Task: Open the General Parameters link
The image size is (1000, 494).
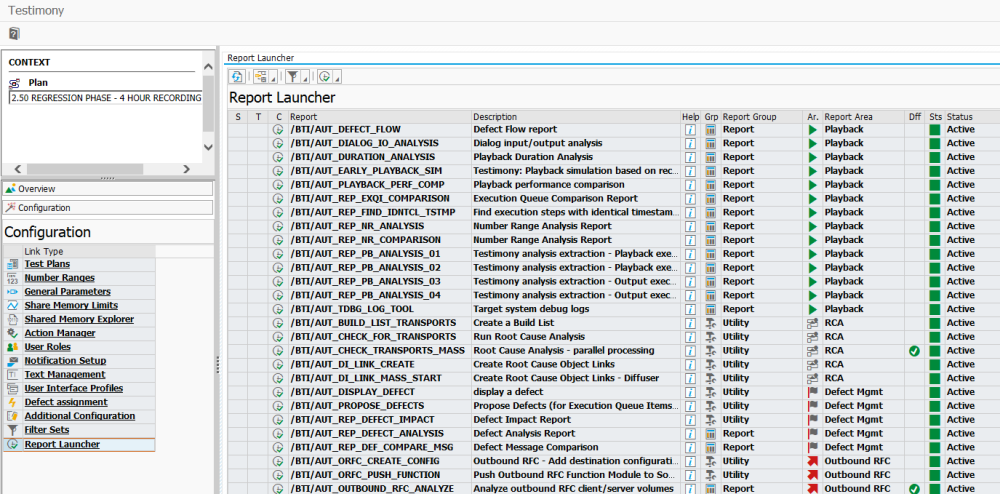Action: click(x=68, y=291)
